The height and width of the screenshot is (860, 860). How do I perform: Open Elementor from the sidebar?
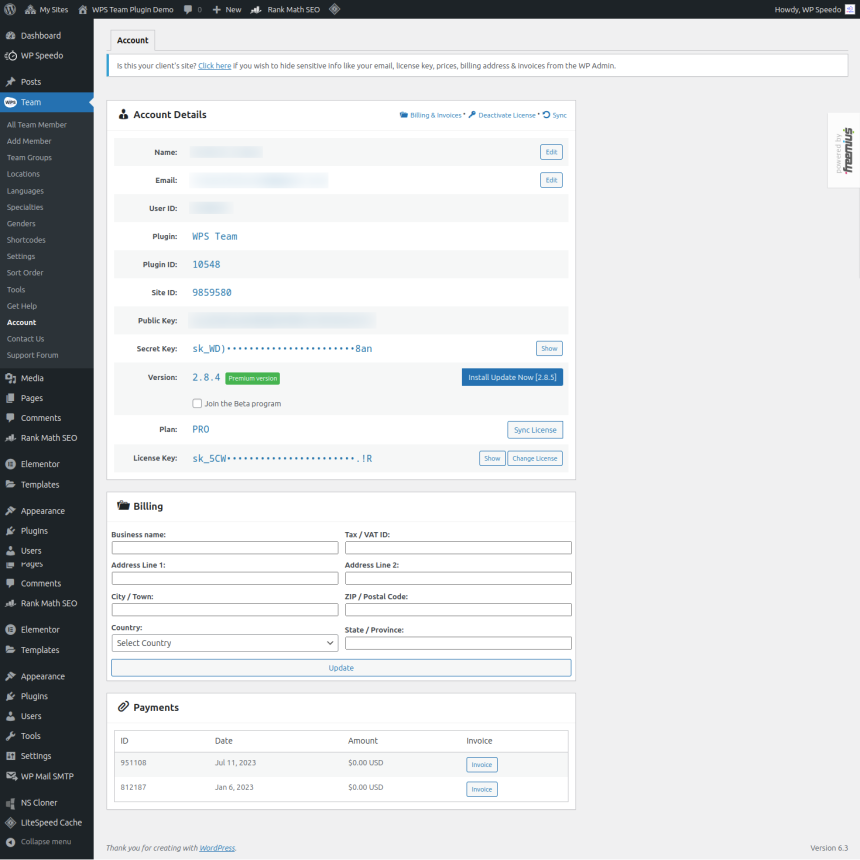(x=38, y=463)
